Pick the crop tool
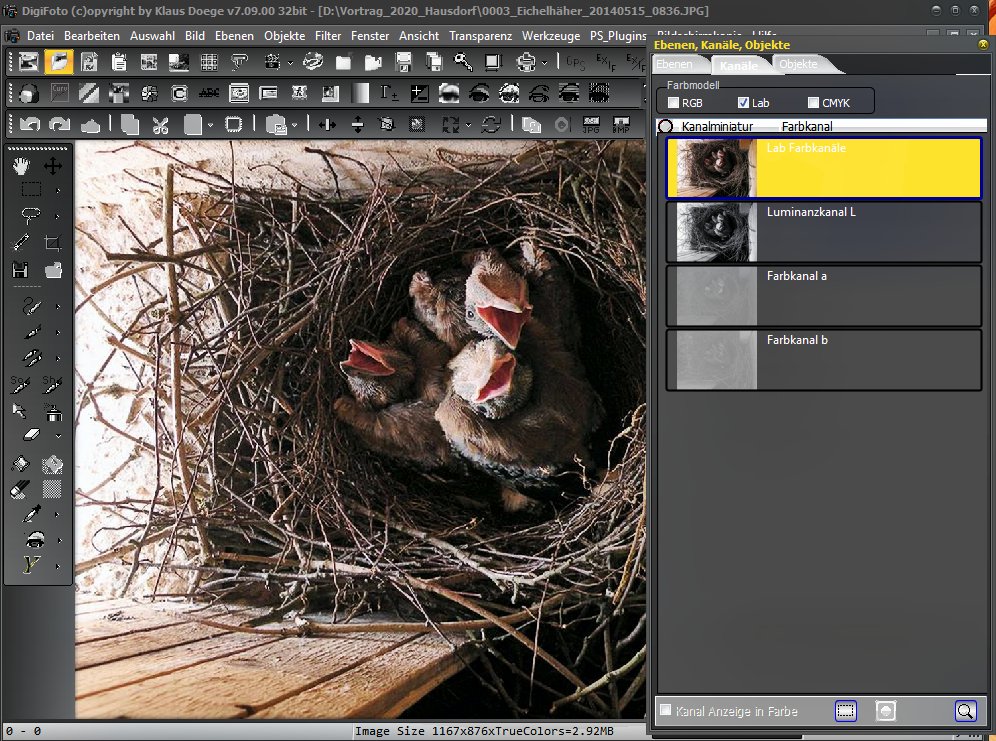Image resolution: width=996 pixels, height=741 pixels. [x=53, y=243]
